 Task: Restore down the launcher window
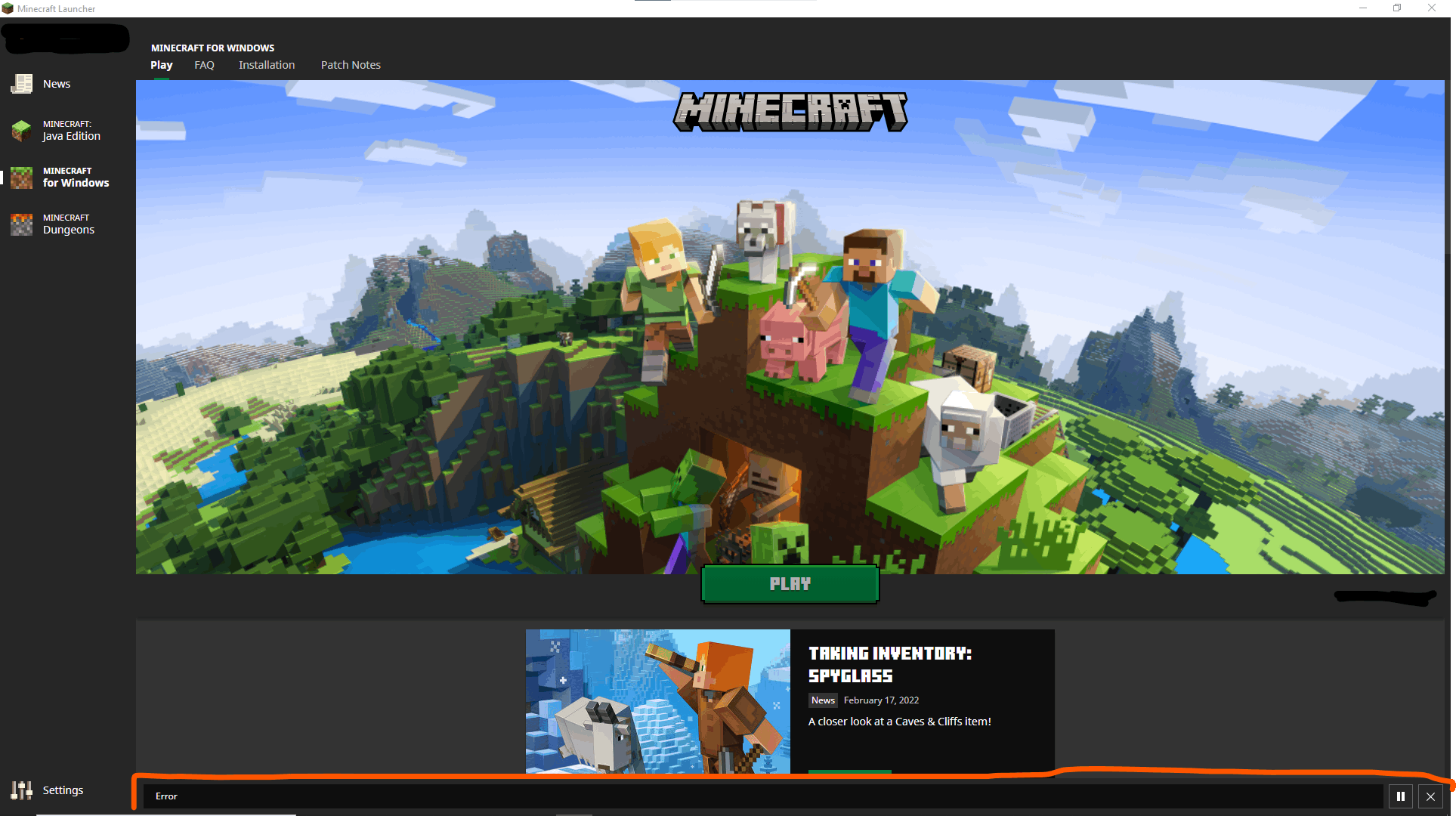point(1397,8)
